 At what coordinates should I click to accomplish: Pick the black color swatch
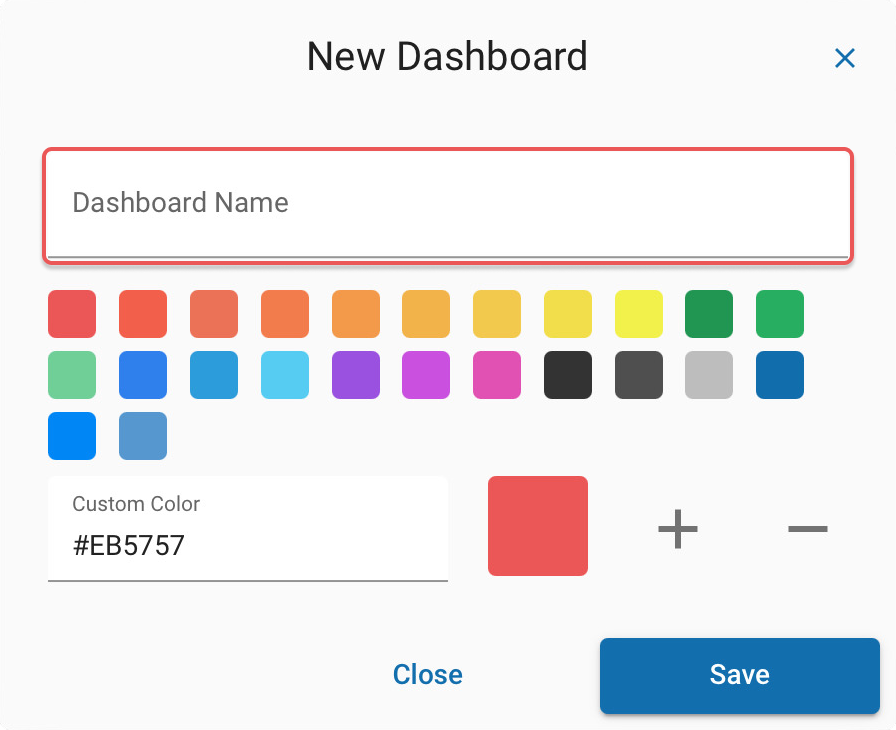[x=567, y=375]
